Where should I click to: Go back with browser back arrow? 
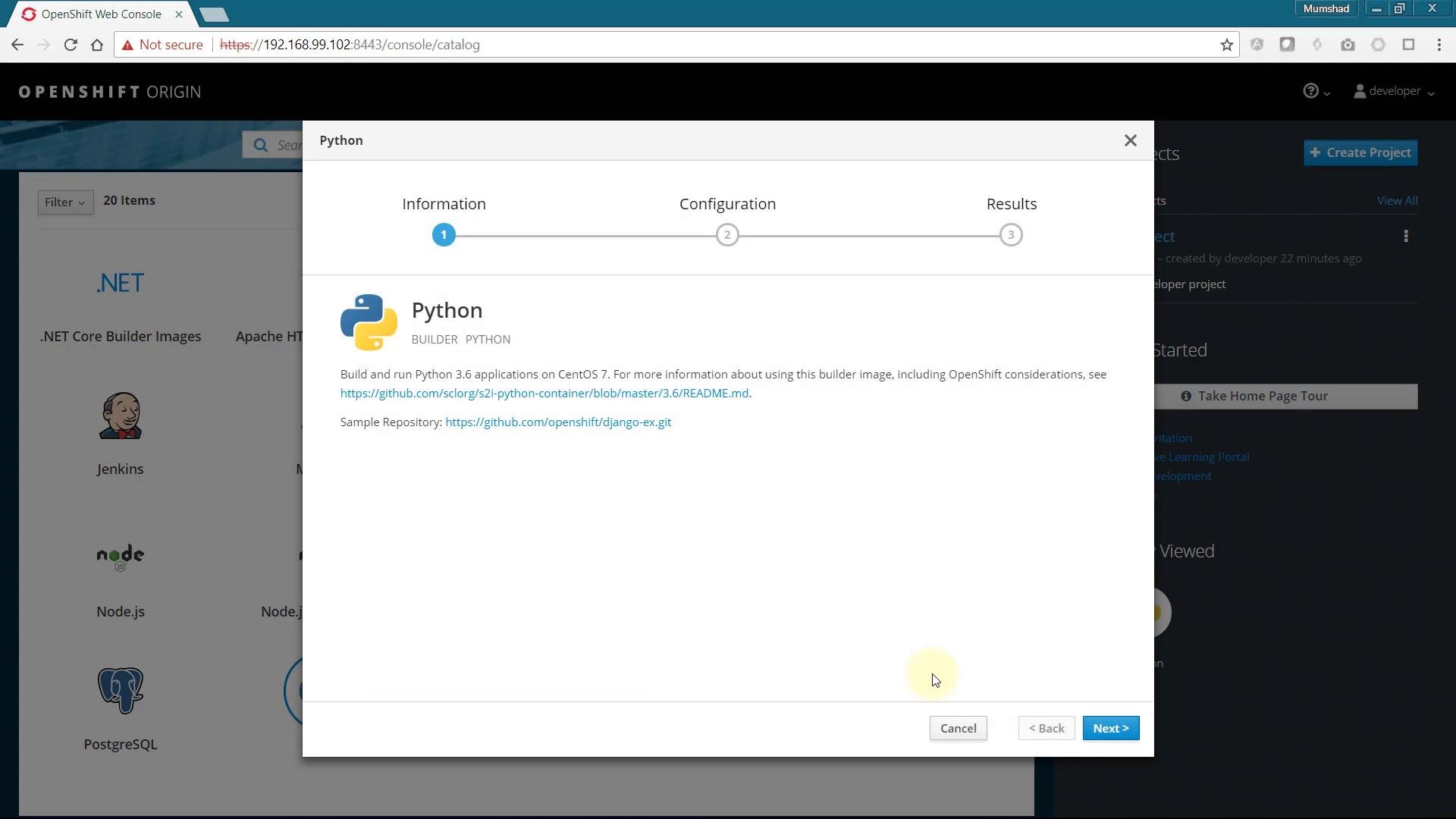click(x=17, y=45)
